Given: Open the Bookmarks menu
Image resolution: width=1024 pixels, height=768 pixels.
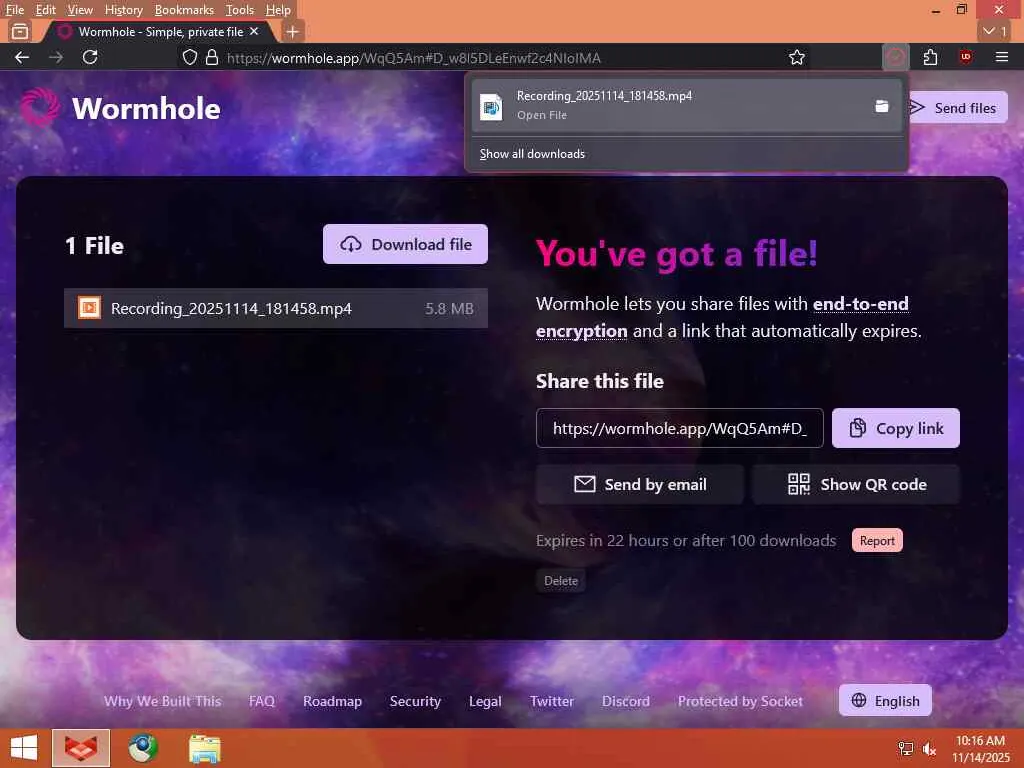Looking at the screenshot, I should tap(184, 10).
